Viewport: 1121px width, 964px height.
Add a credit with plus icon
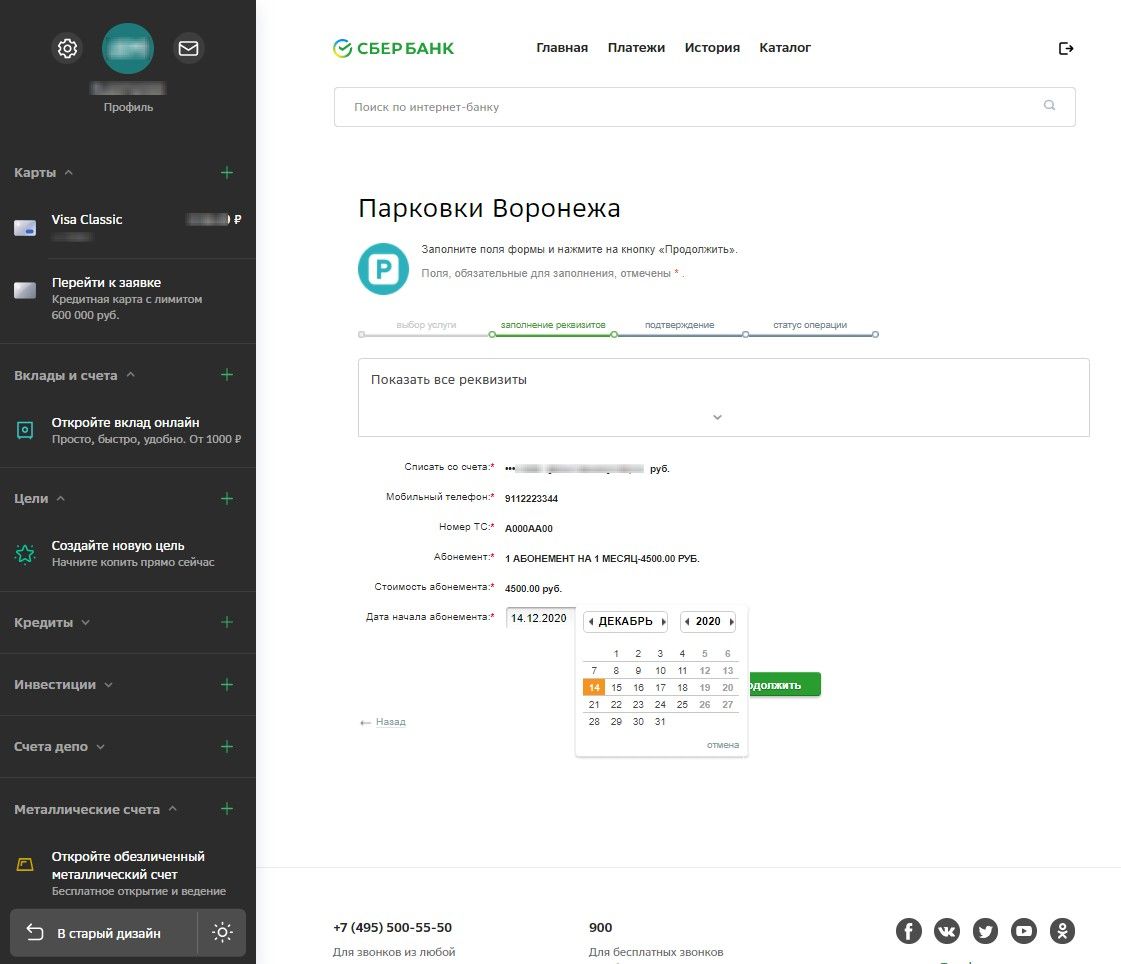pos(227,622)
